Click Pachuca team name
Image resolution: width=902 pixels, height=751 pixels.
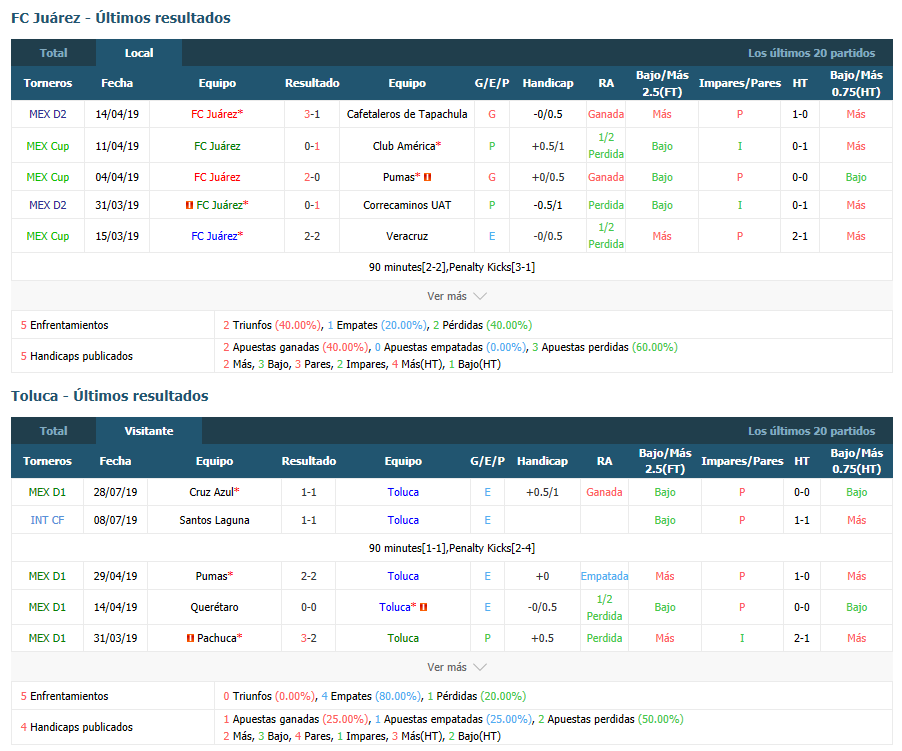(x=217, y=638)
